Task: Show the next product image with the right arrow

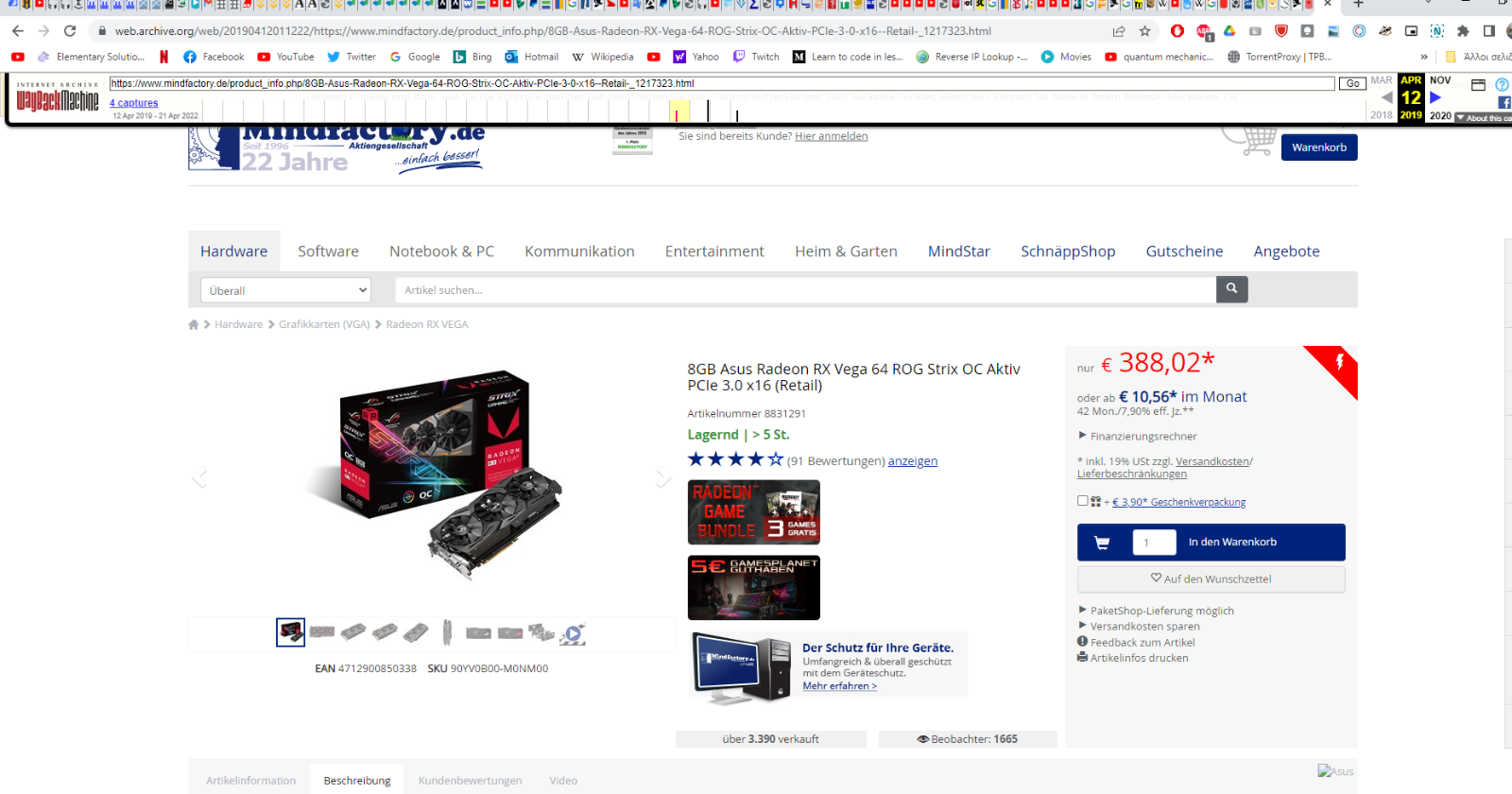Action: coord(662,478)
